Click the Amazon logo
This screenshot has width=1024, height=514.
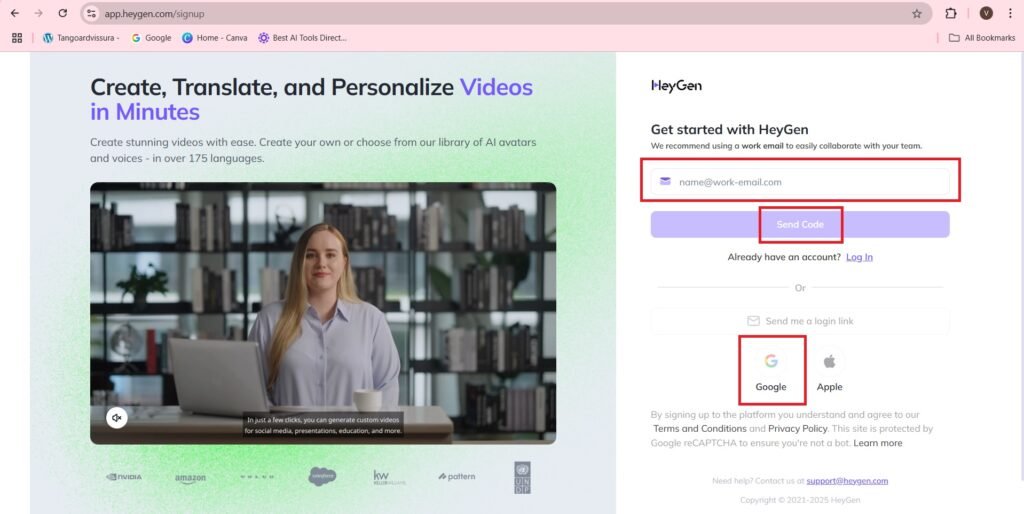click(190, 478)
